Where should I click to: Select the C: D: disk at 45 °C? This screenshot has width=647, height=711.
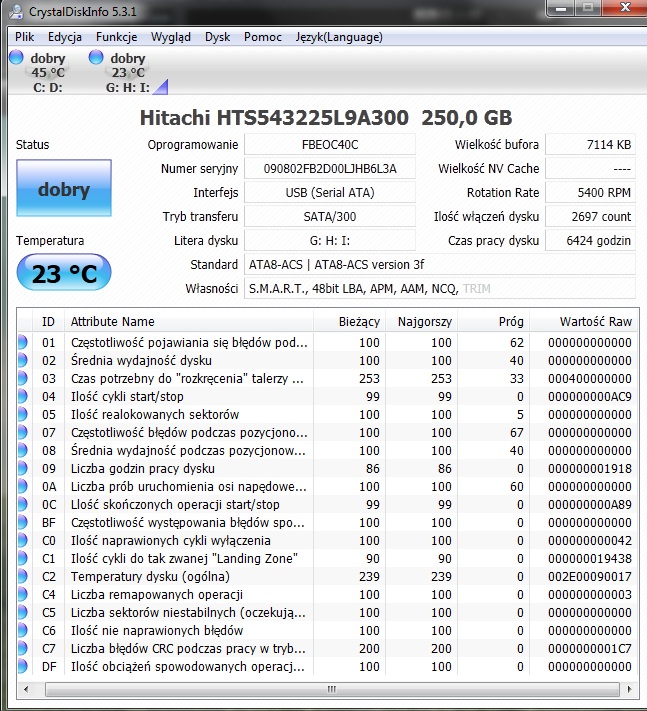pos(40,72)
